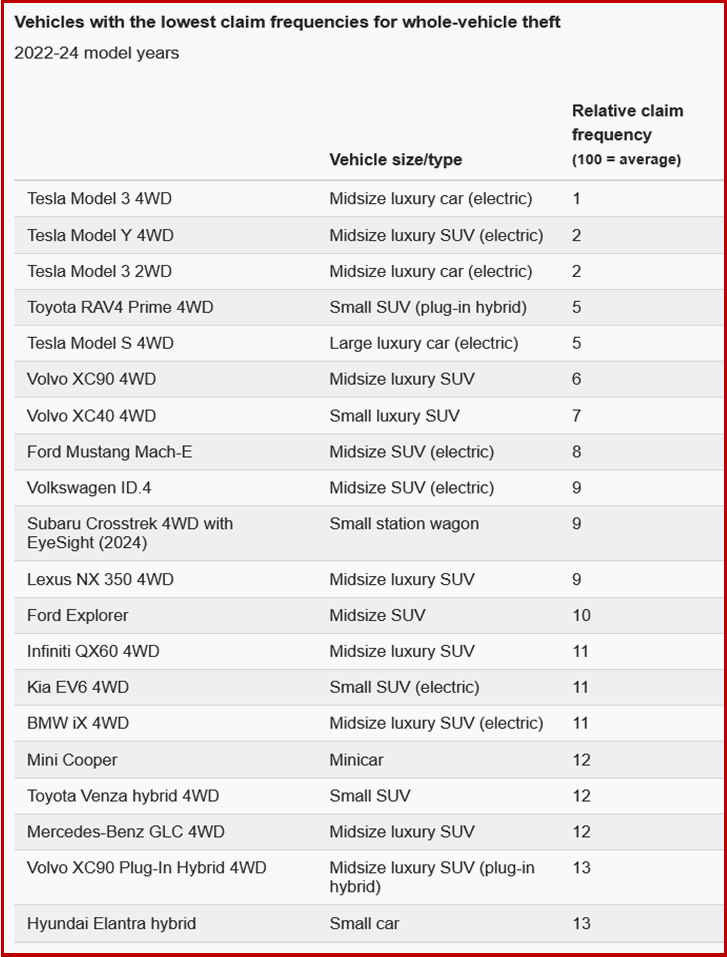
Task: Click Toyota RAV4 Prime 4WD vehicle name
Action: pyautogui.click(x=120, y=307)
